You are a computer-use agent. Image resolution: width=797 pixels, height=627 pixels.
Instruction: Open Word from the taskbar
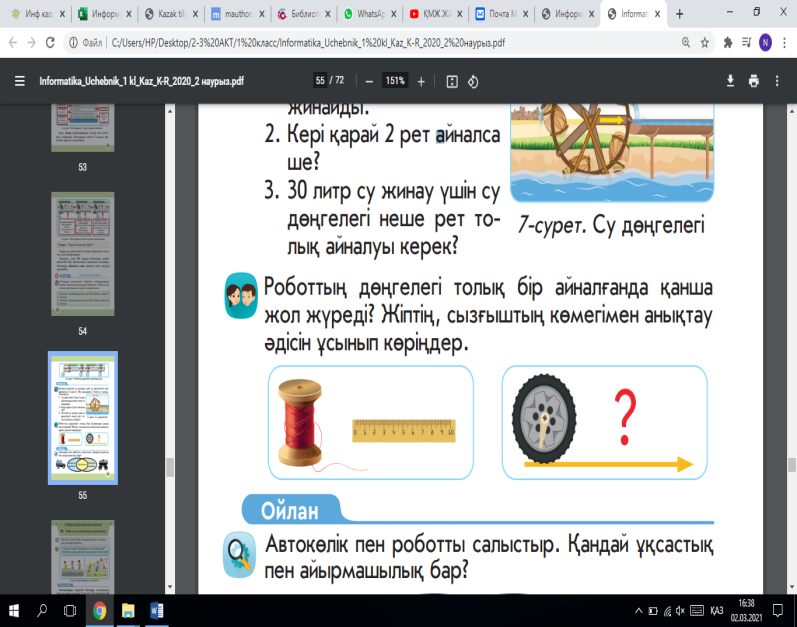tap(157, 610)
